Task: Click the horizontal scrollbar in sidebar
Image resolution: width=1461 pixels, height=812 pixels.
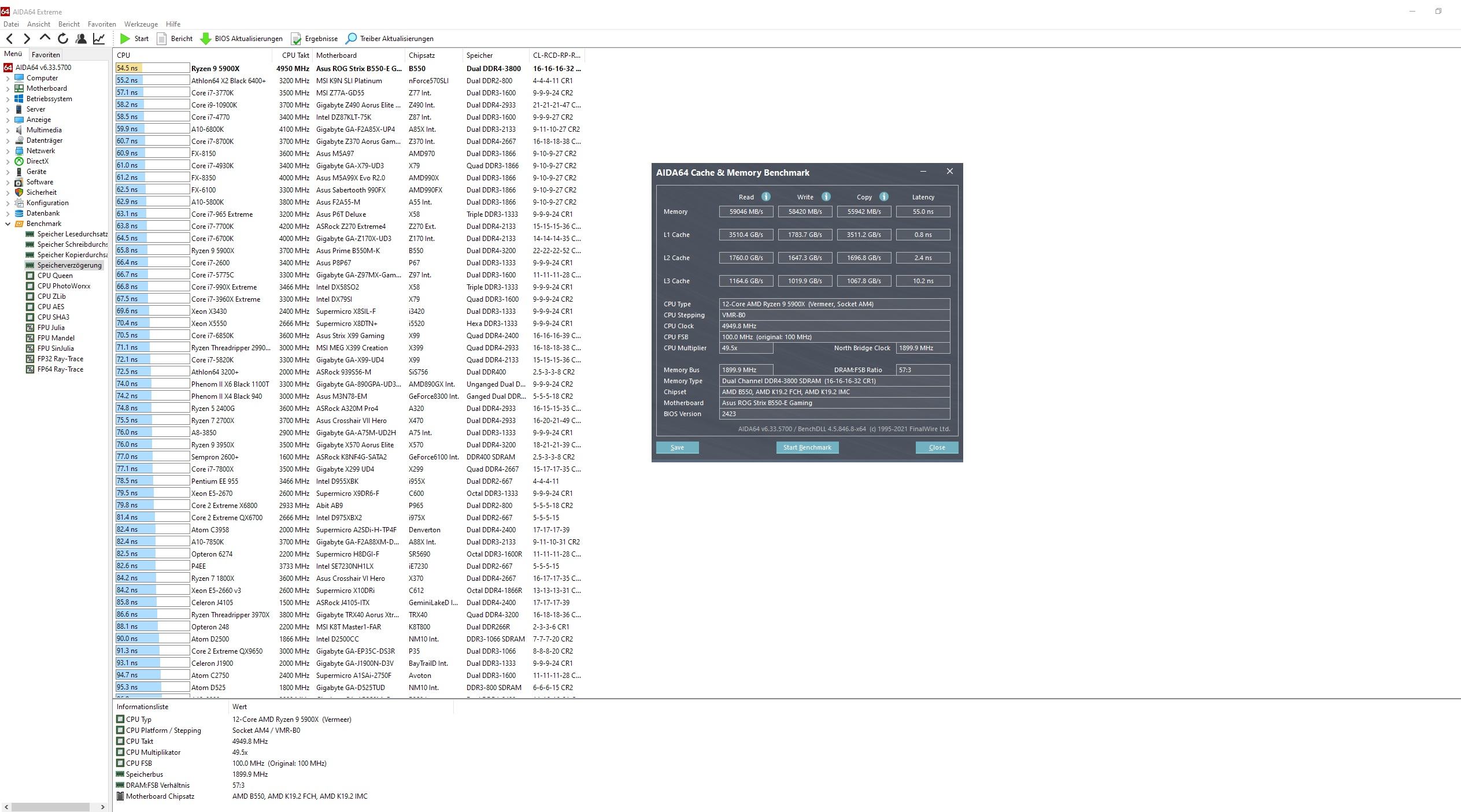Action: click(50, 807)
